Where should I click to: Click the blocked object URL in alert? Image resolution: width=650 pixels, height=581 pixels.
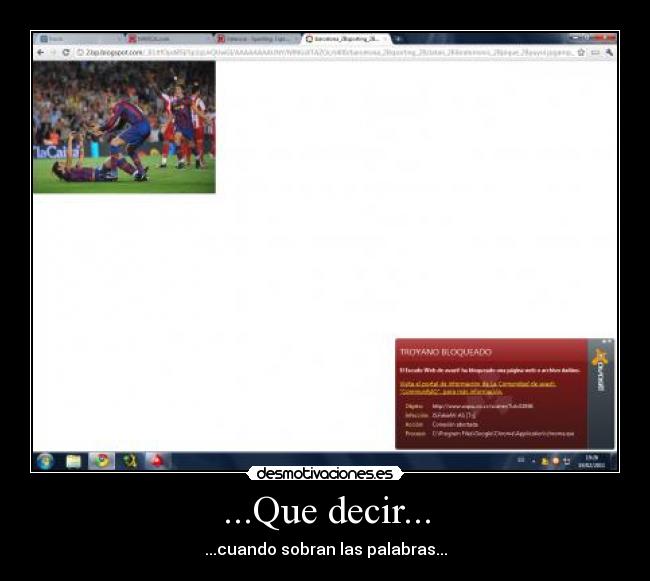point(483,406)
